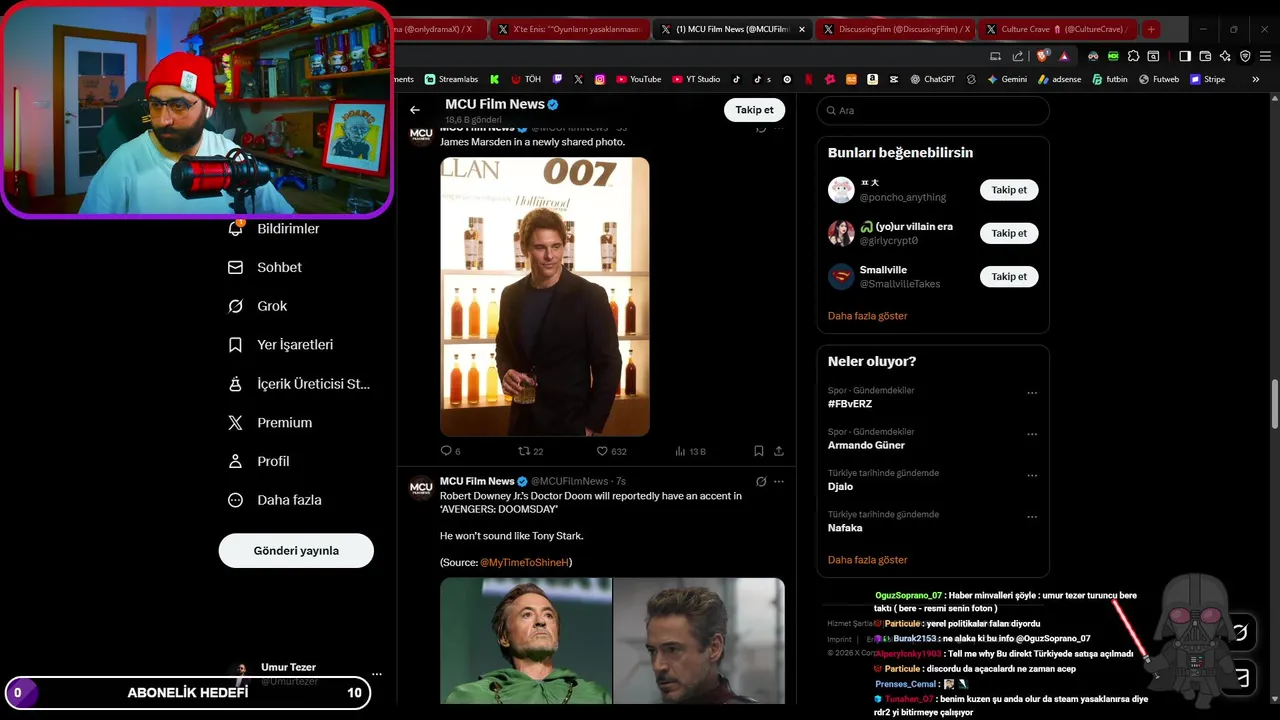
Task: Open Sohbet messages in the sidebar
Action: tap(265, 268)
